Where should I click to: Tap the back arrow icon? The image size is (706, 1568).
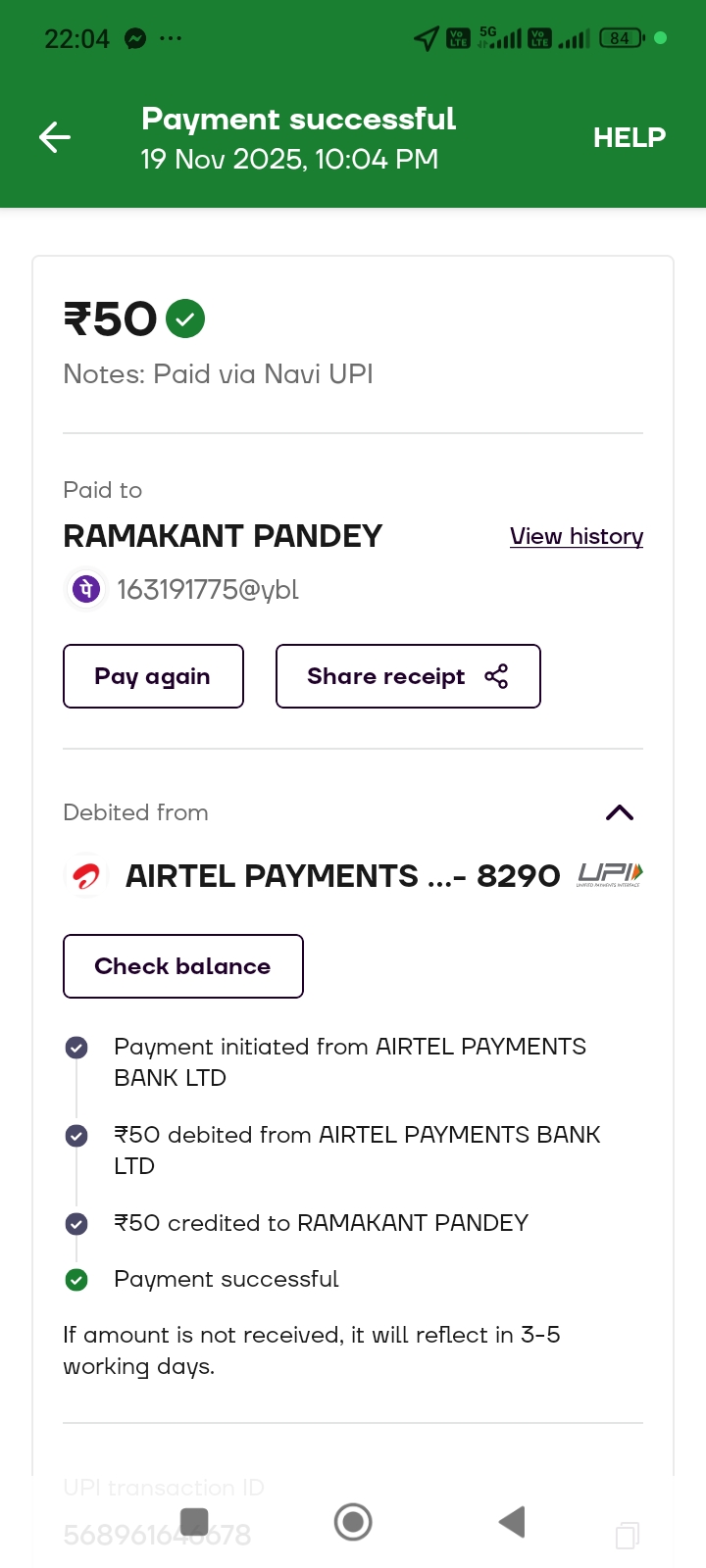(x=55, y=137)
